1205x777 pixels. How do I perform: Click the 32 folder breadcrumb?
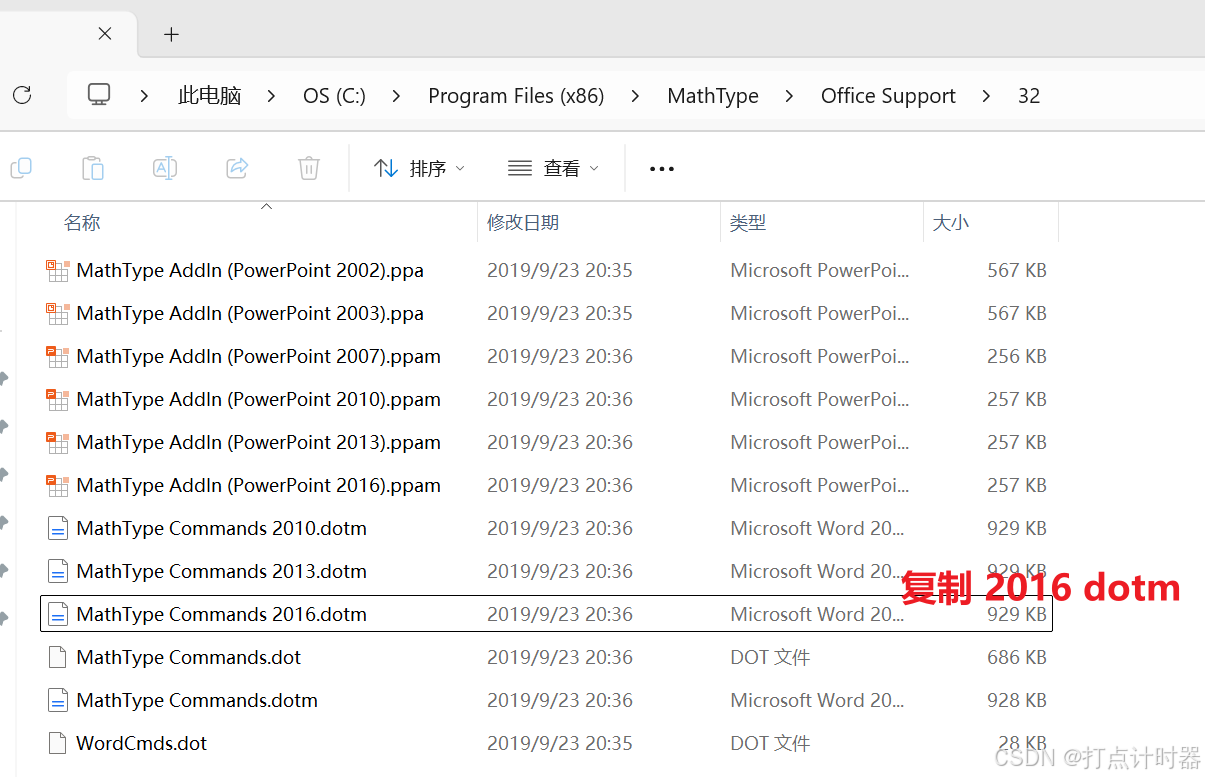click(1029, 96)
